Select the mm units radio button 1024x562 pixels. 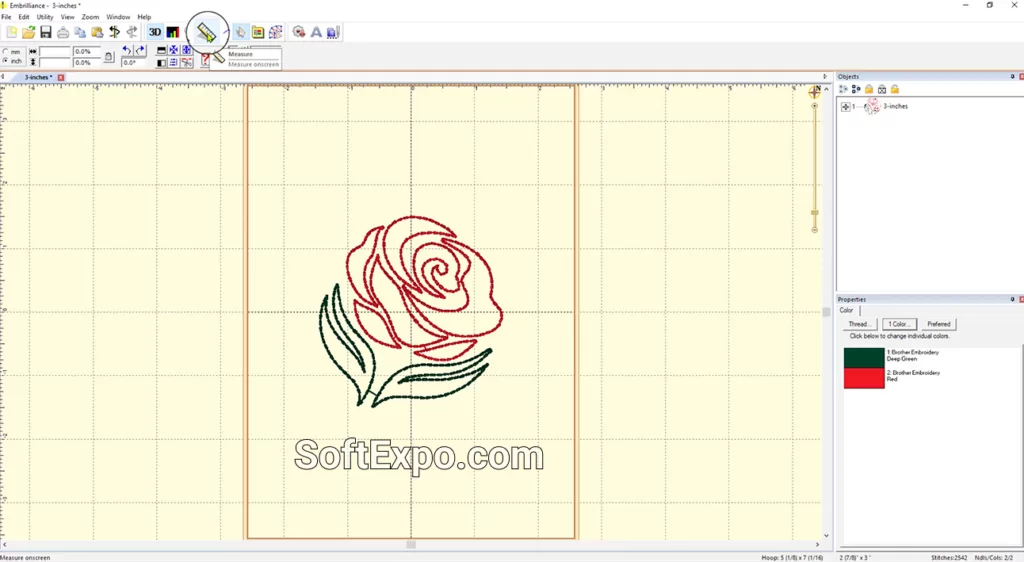pyautogui.click(x=6, y=51)
